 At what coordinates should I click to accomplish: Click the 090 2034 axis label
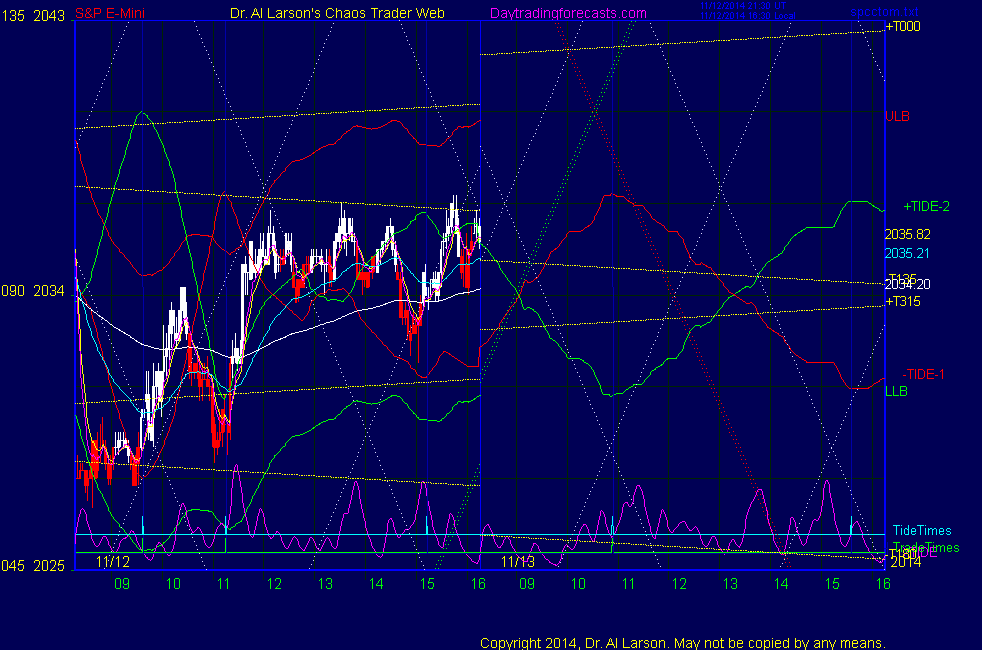pos(33,291)
